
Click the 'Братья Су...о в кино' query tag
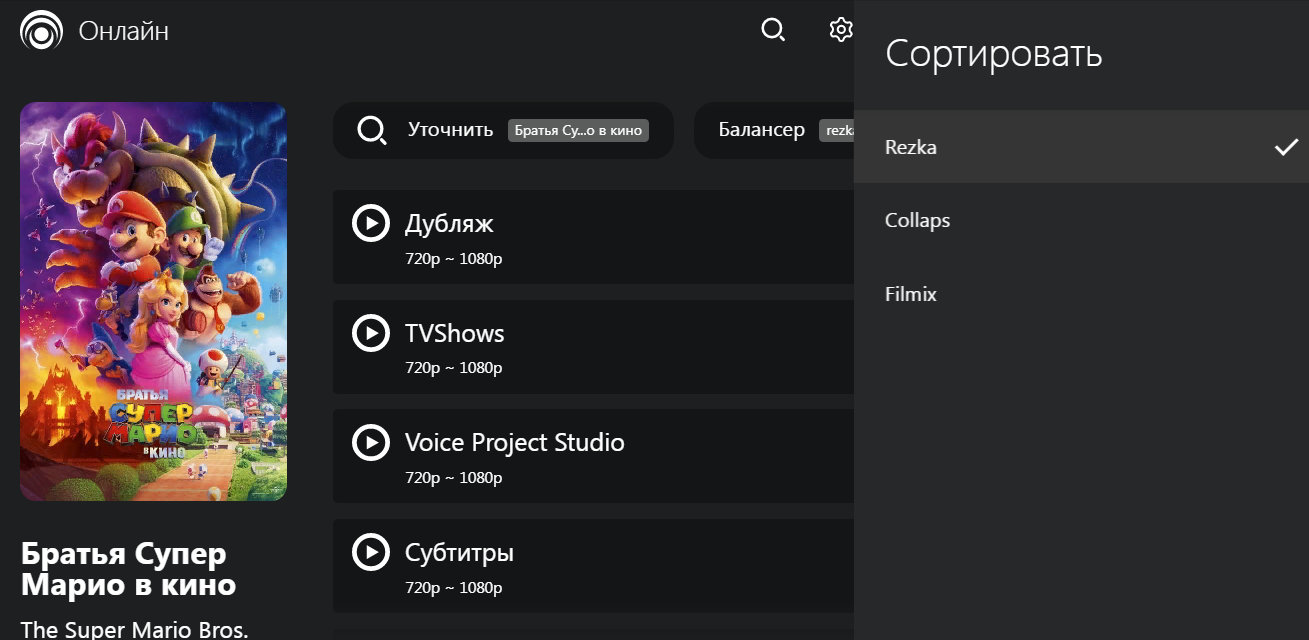point(578,131)
